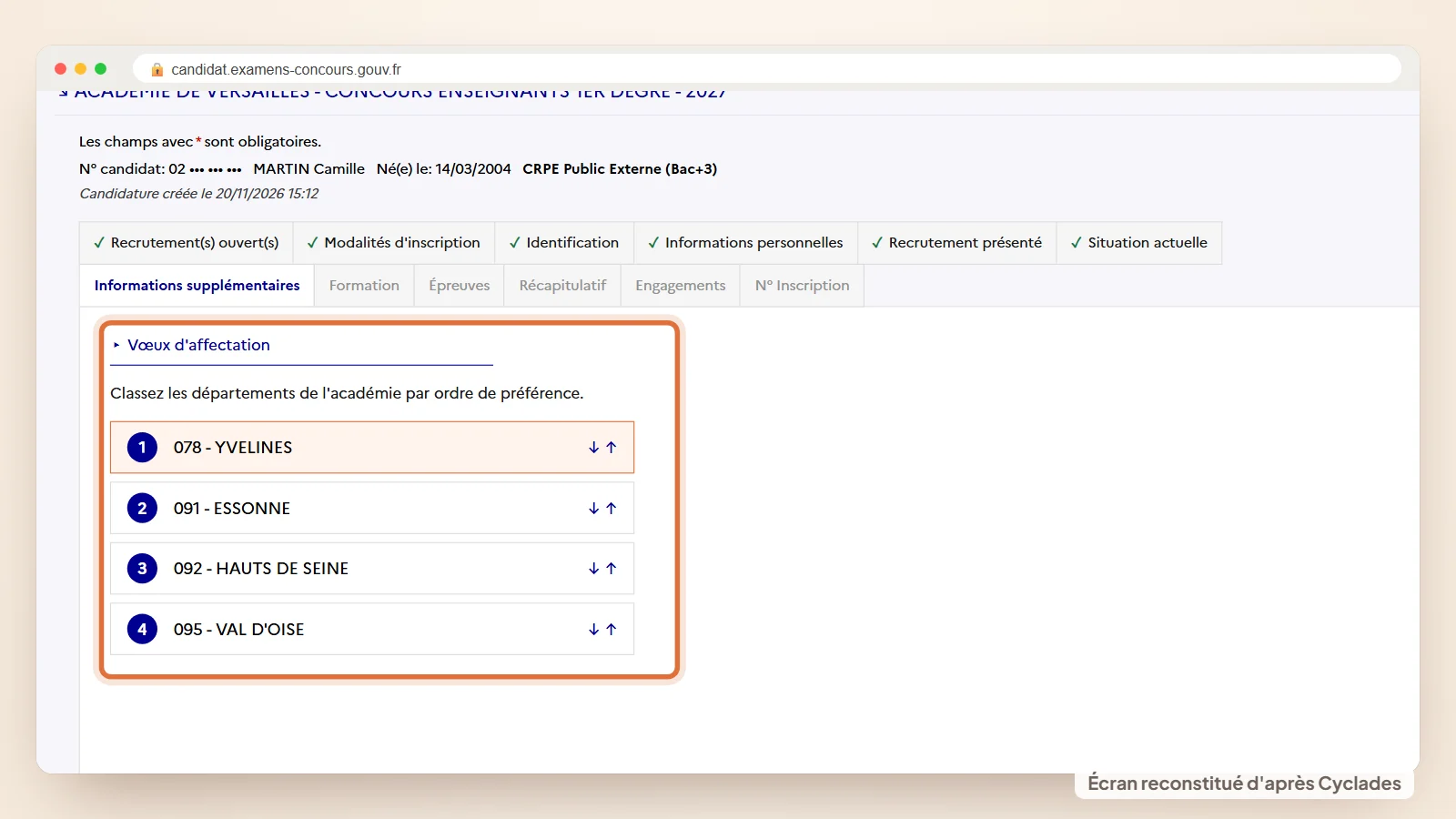Move 078 - YVELINES down one rank
Screen dimensions: 1456x819
pos(593,448)
